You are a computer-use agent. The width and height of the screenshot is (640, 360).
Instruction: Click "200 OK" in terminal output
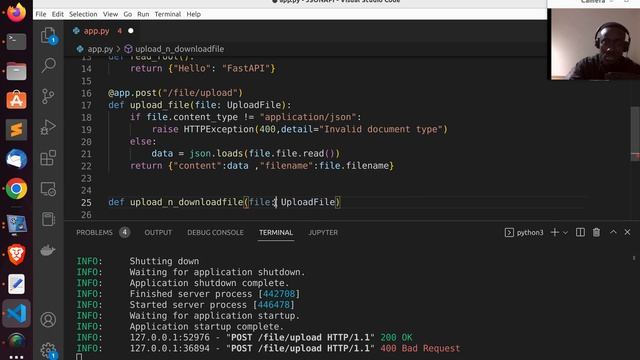pos(396,338)
